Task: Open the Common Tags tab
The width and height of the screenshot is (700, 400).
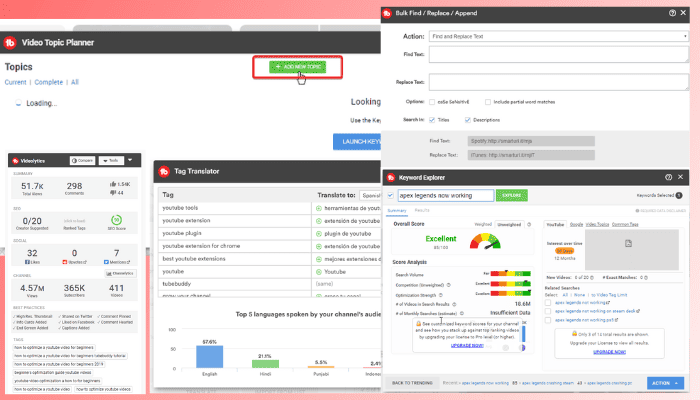Action: pos(625,225)
